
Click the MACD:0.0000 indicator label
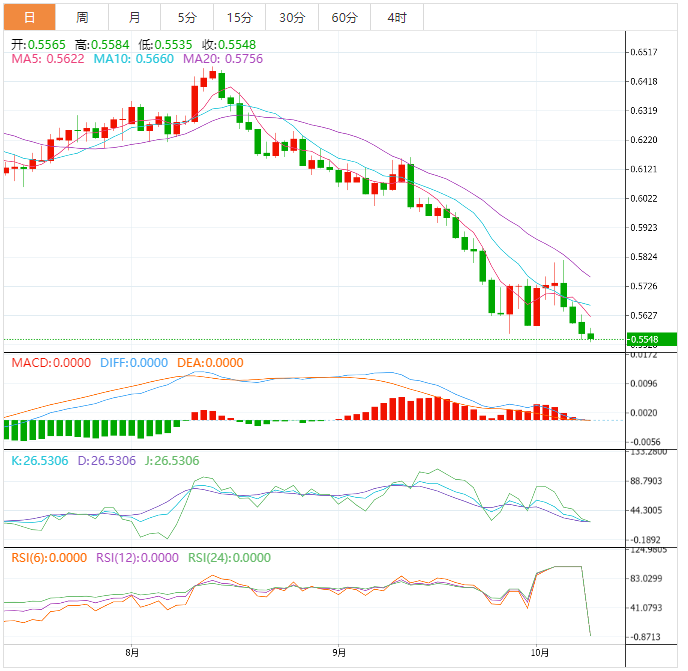tap(51, 363)
